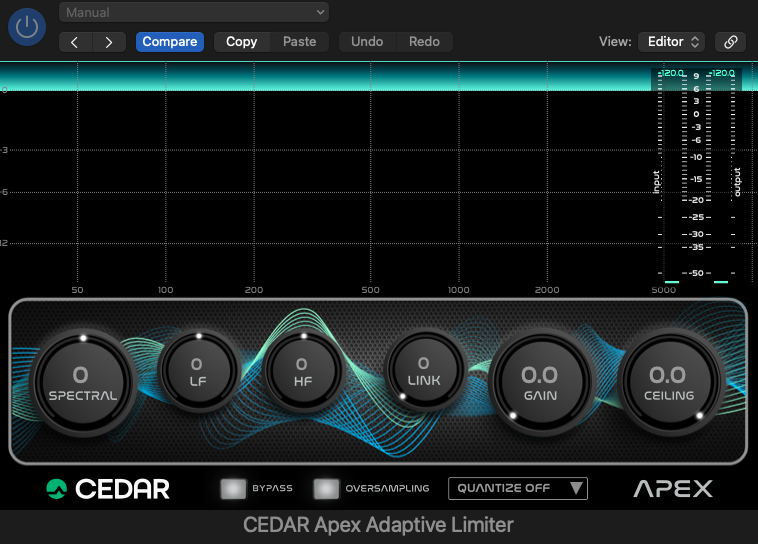Click the input meter peak readout -120.0
The image size is (758, 544).
pos(672,73)
